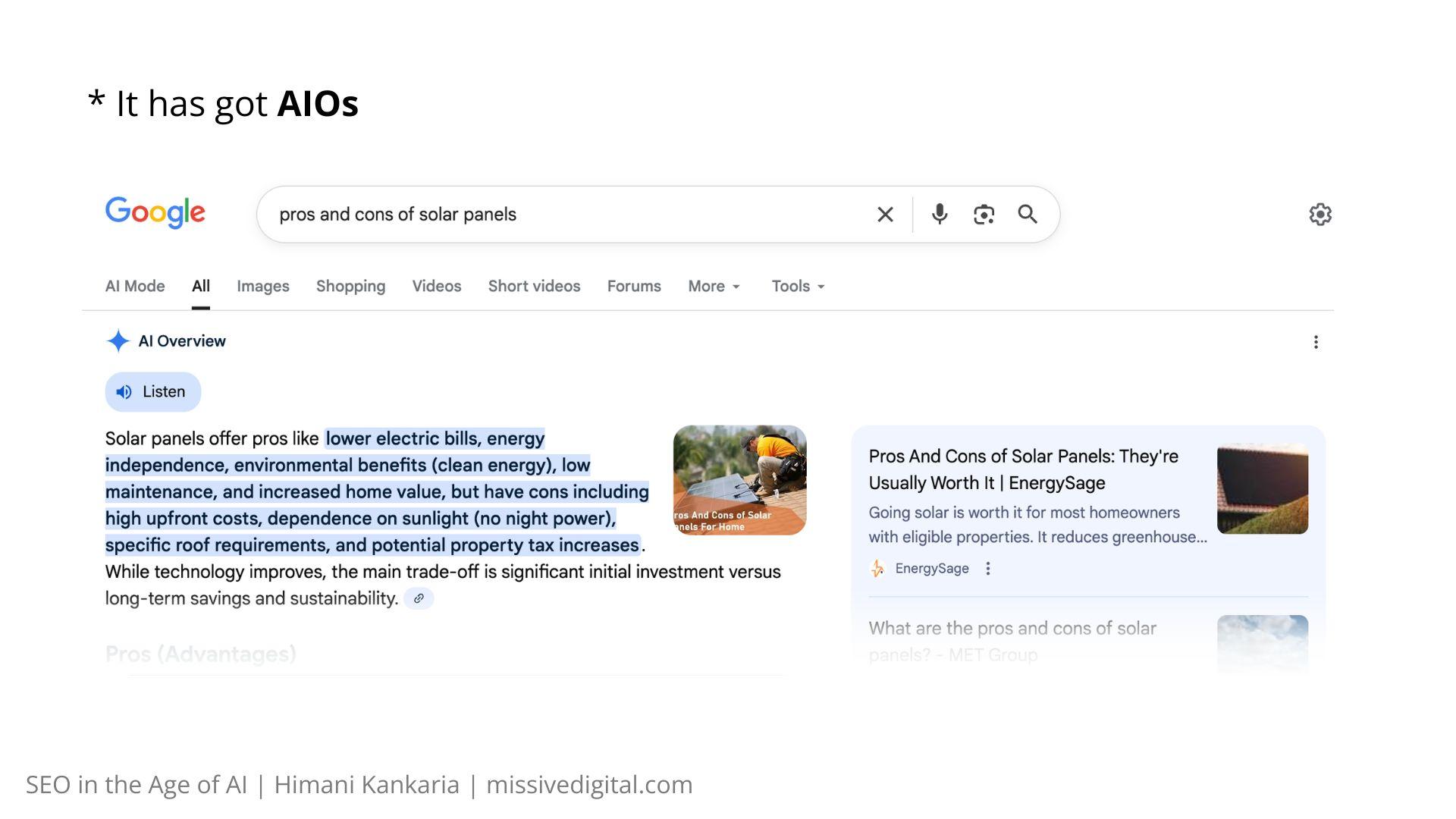Screen dimensions: 1456x819
Task: Click the link chip after the summary paragraph
Action: point(419,598)
